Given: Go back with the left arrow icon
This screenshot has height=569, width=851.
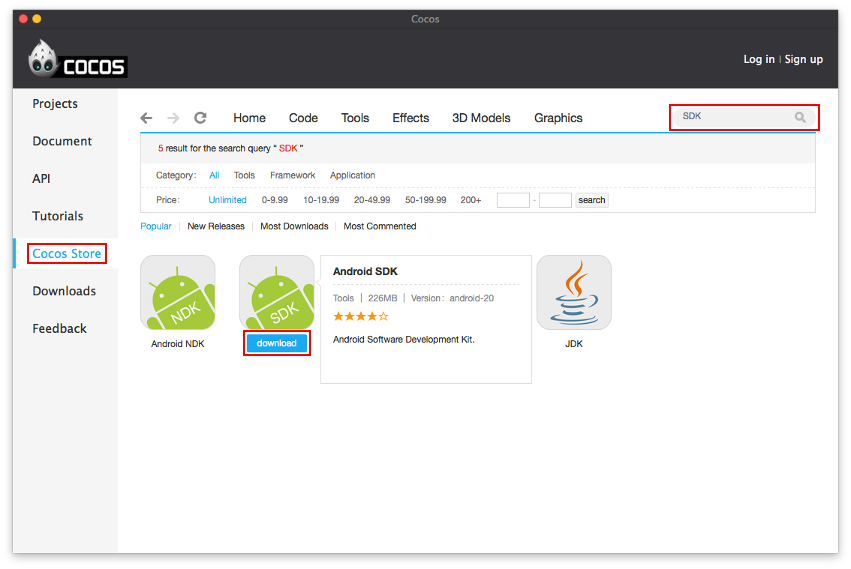Looking at the screenshot, I should tap(146, 118).
